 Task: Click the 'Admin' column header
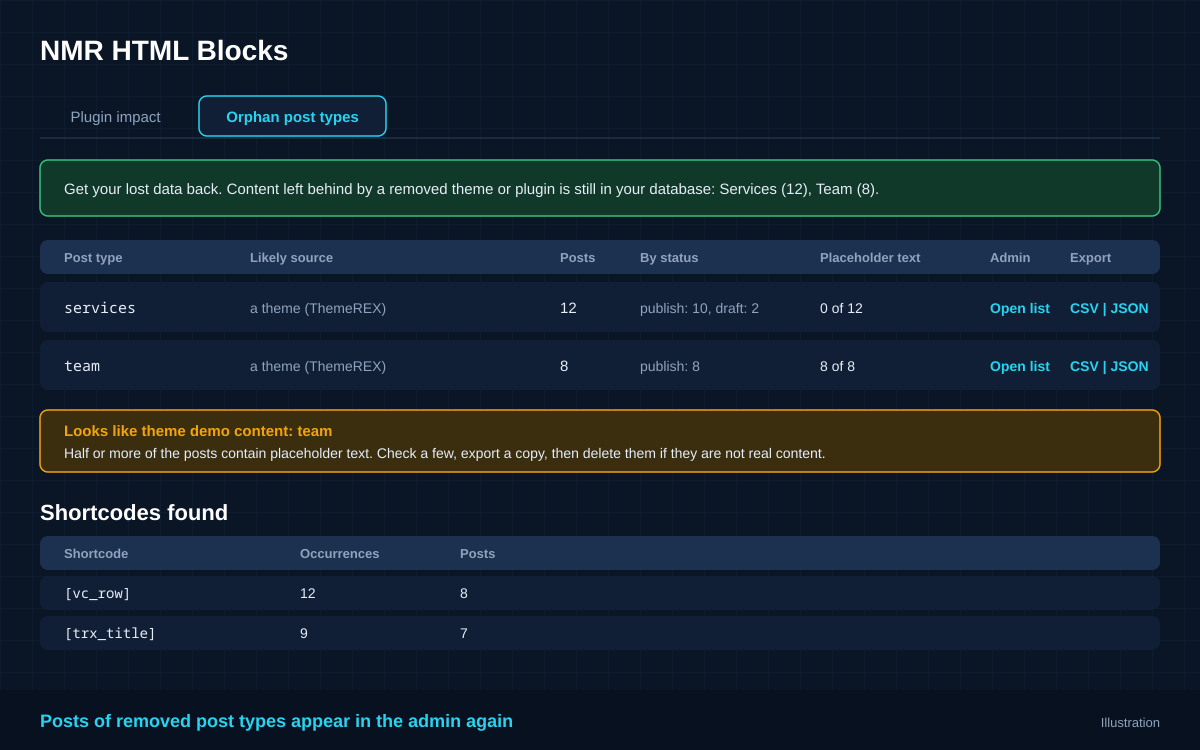click(x=1010, y=257)
